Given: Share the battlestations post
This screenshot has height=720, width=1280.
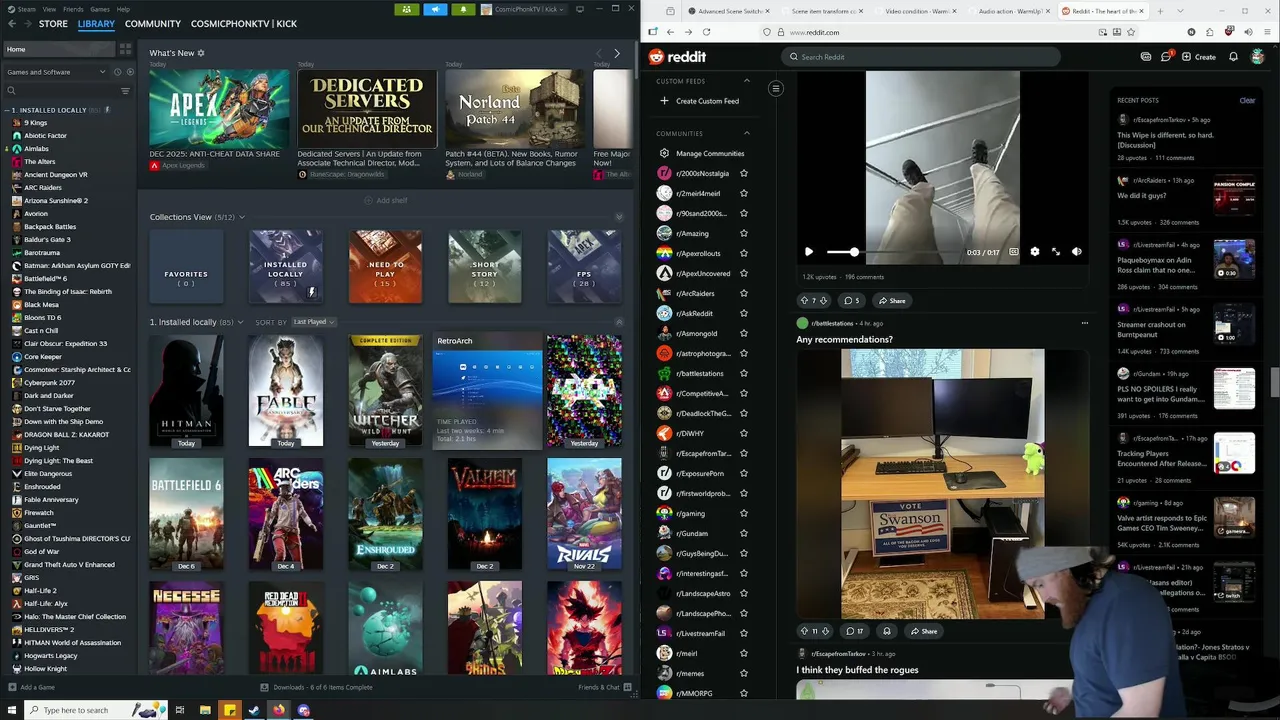Looking at the screenshot, I should (923, 631).
